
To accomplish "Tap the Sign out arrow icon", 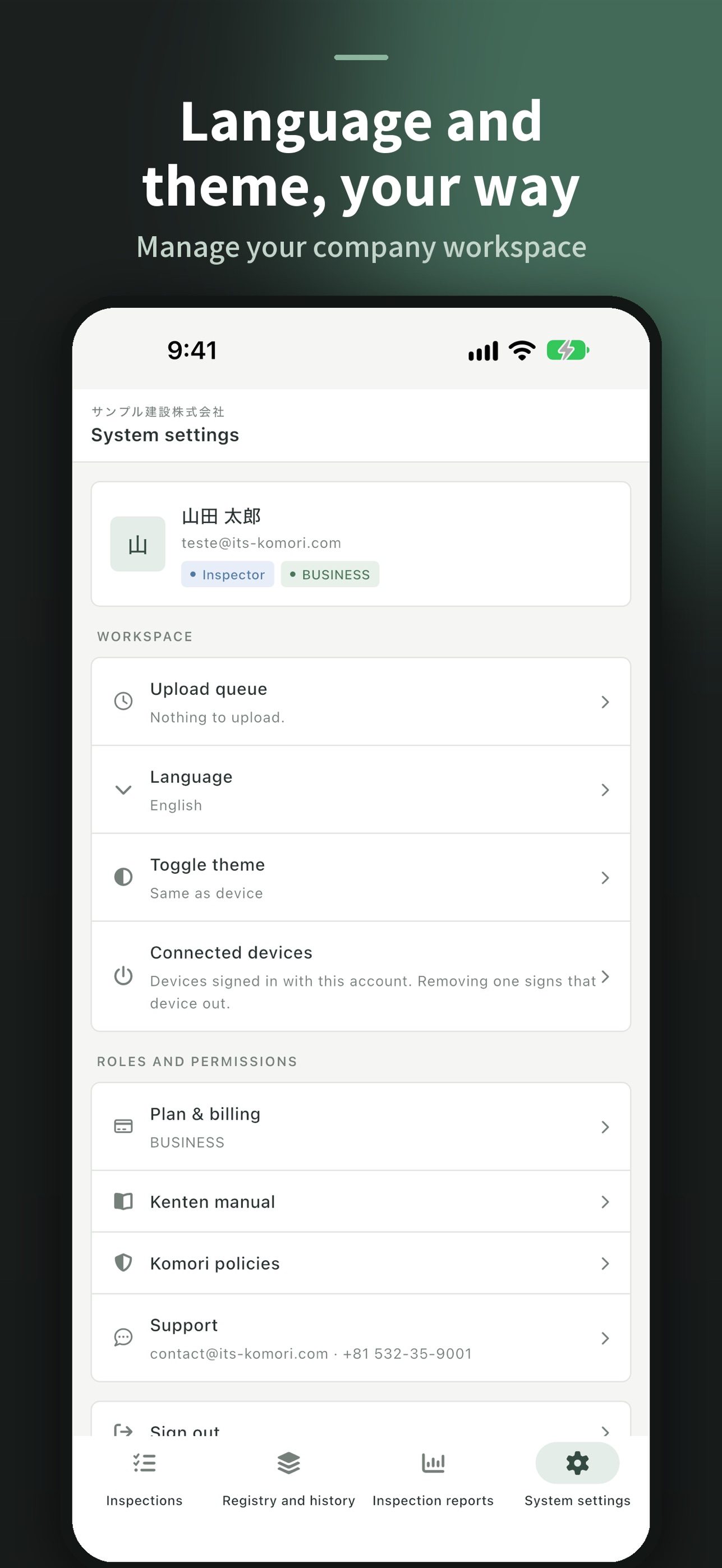I will (x=123, y=1430).
